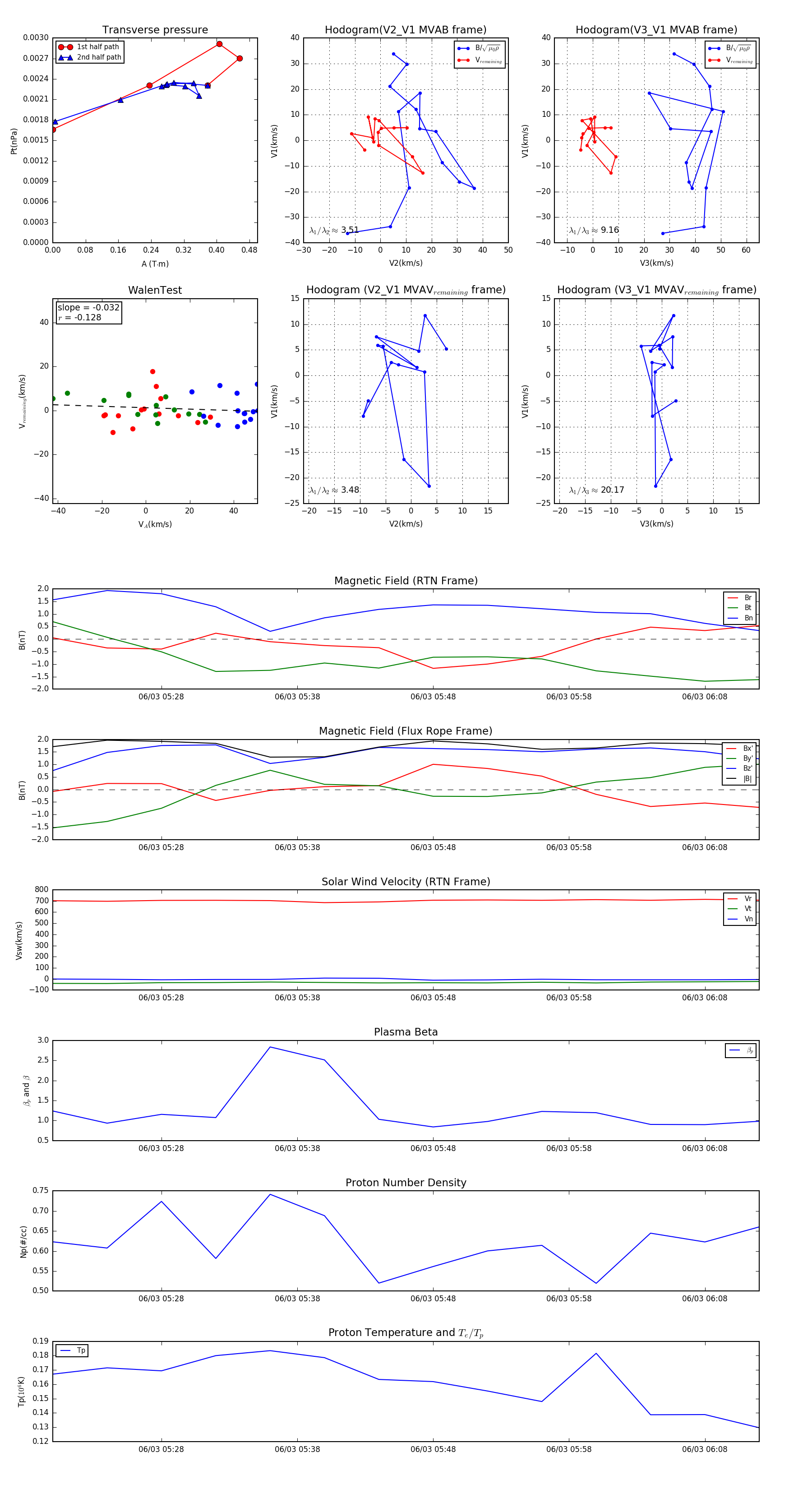Click the '2nd half path' legend entry
The image size is (812, 1489).
90,57
